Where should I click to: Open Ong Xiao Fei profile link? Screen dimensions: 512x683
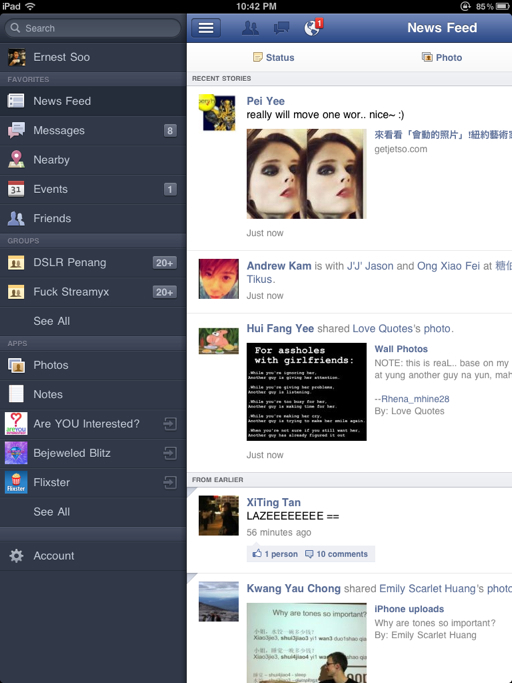[448, 266]
